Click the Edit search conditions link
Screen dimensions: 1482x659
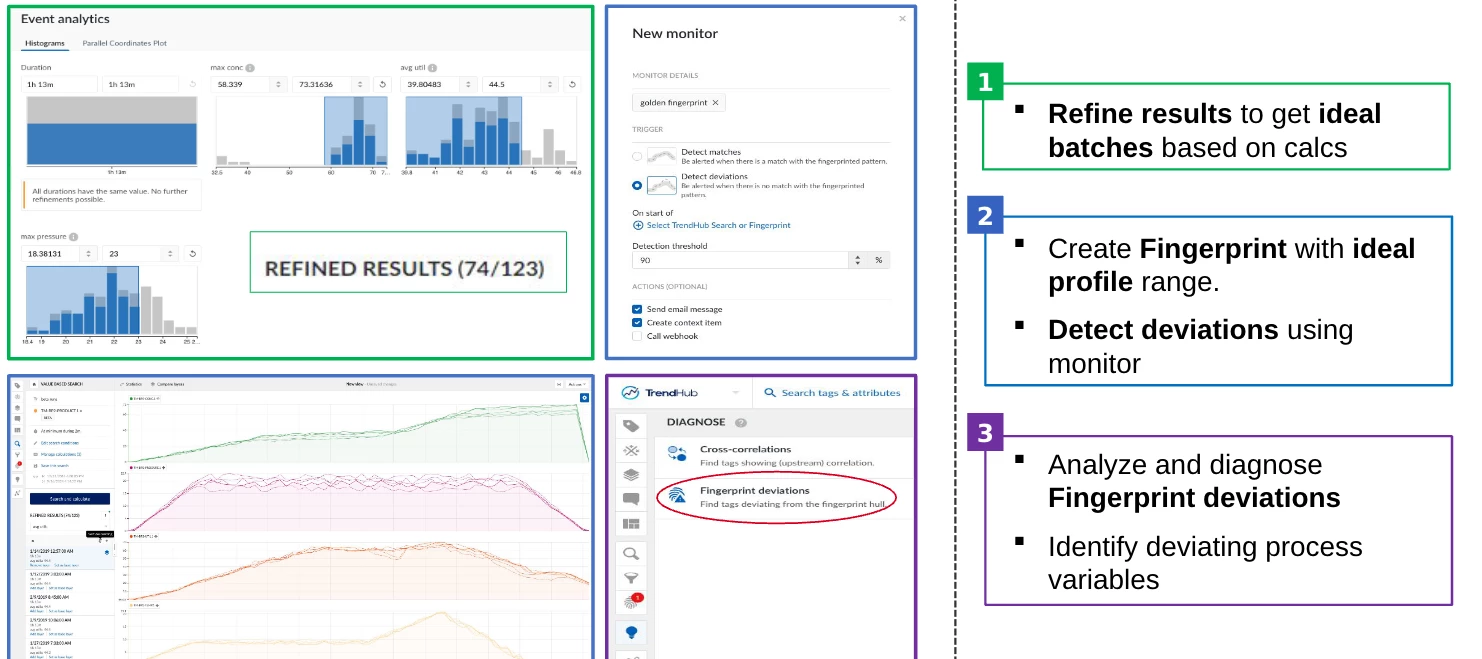click(x=61, y=443)
